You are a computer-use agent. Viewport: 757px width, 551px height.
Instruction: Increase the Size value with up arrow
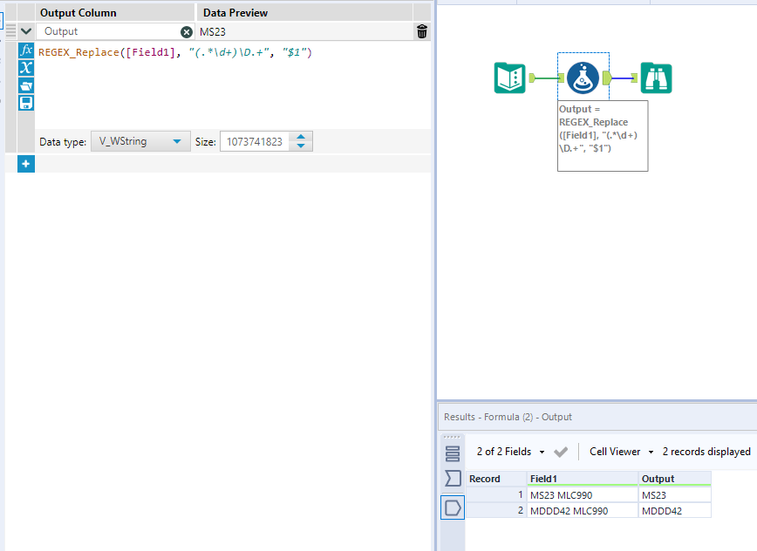click(x=301, y=137)
